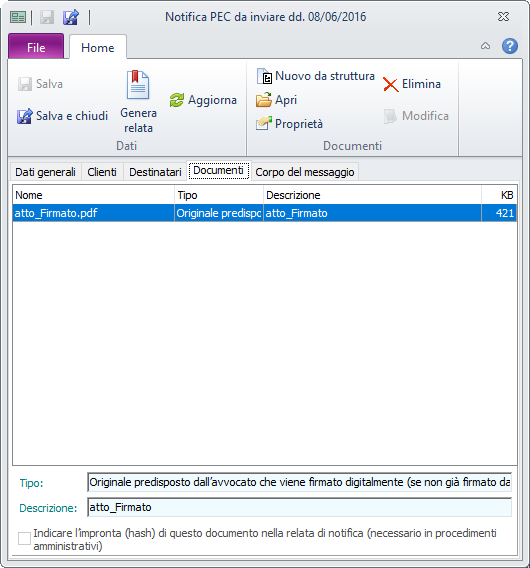
Task: Click save-and-close icon in title bar
Action: click(x=71, y=17)
